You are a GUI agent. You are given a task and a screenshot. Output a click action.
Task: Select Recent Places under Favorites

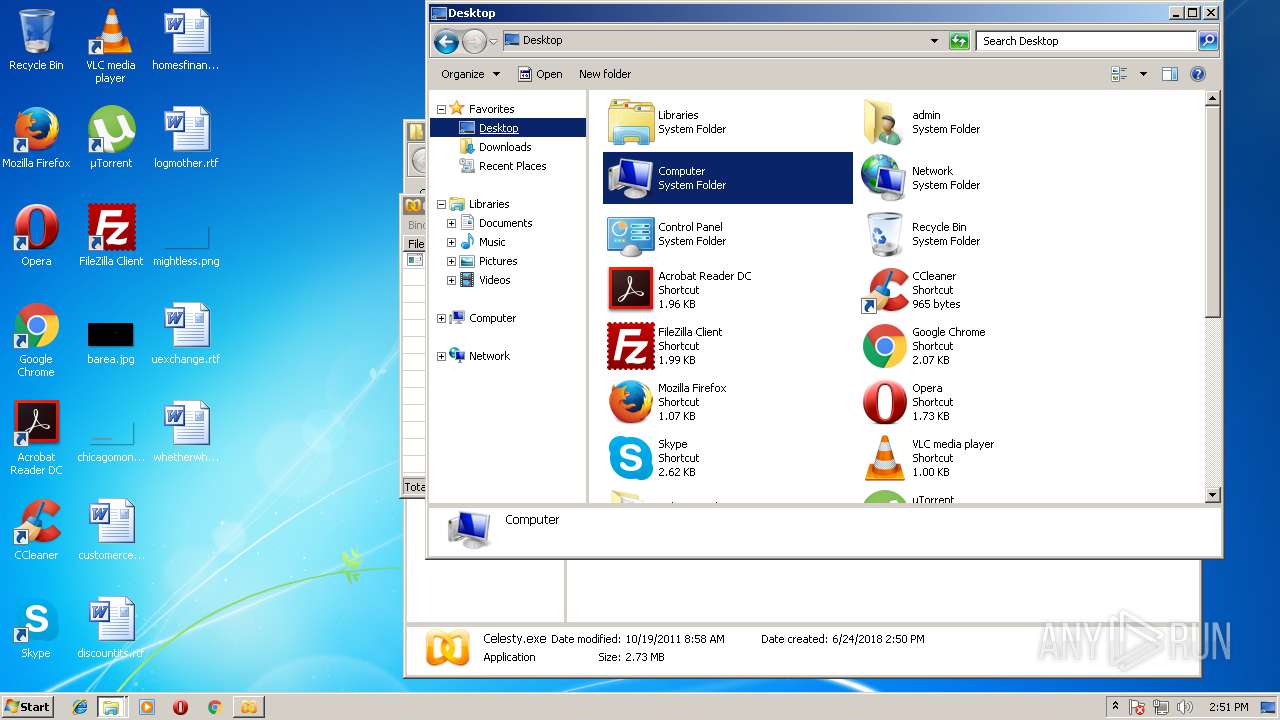click(x=502, y=166)
